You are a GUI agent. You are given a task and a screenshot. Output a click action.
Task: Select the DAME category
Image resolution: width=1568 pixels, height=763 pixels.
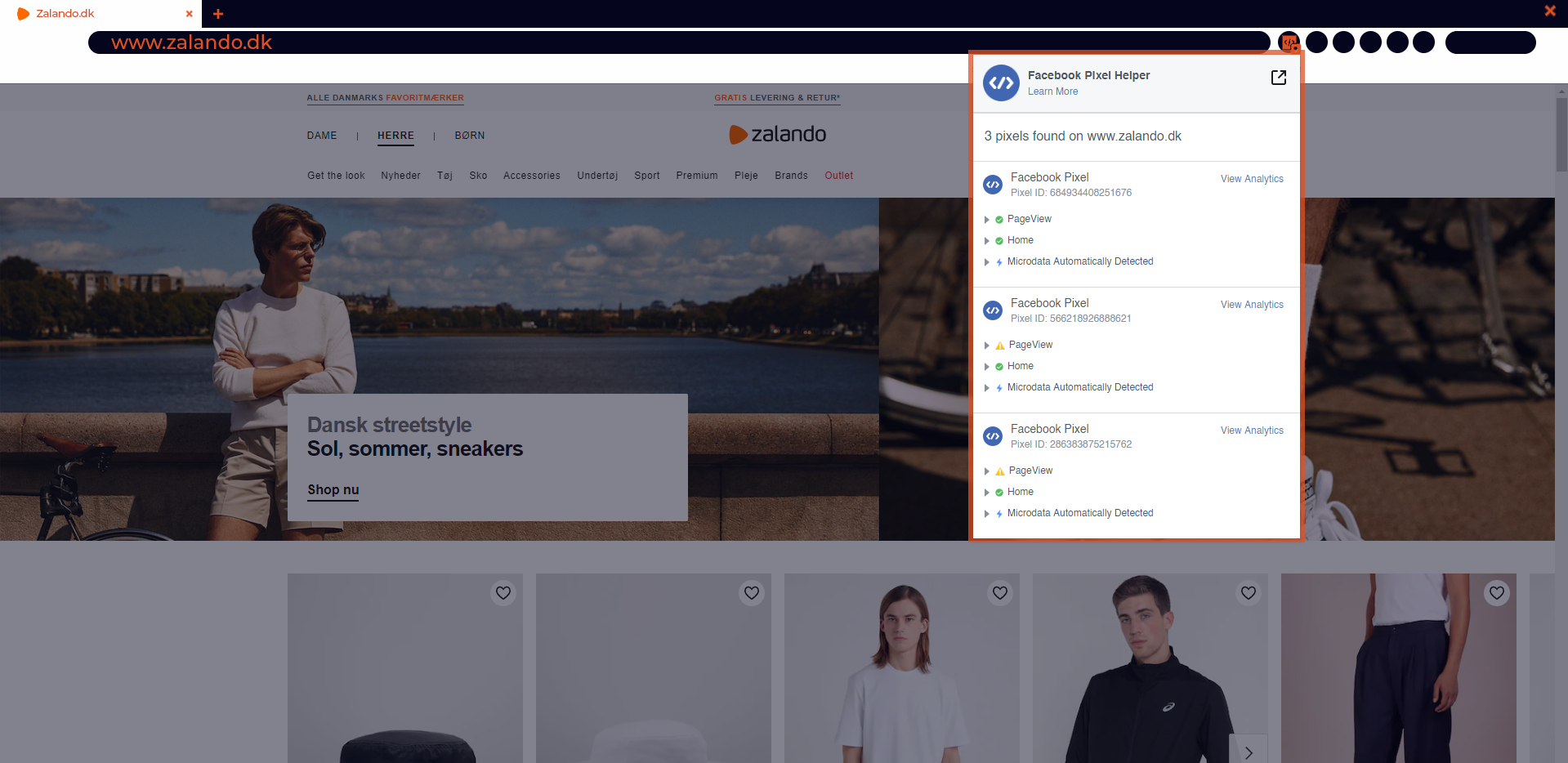click(x=322, y=136)
